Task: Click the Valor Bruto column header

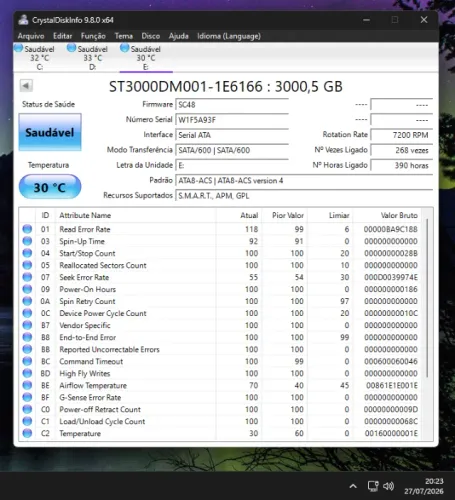Action: 387,215
